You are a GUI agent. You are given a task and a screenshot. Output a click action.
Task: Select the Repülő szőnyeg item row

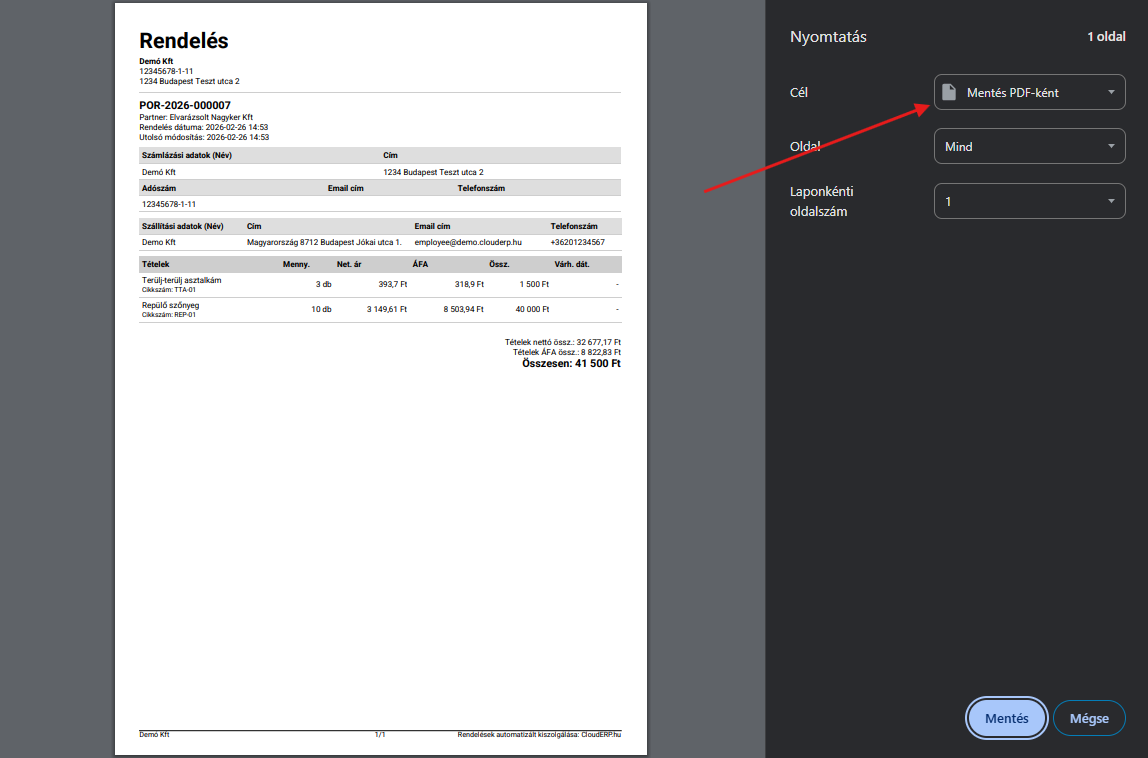(x=380, y=309)
